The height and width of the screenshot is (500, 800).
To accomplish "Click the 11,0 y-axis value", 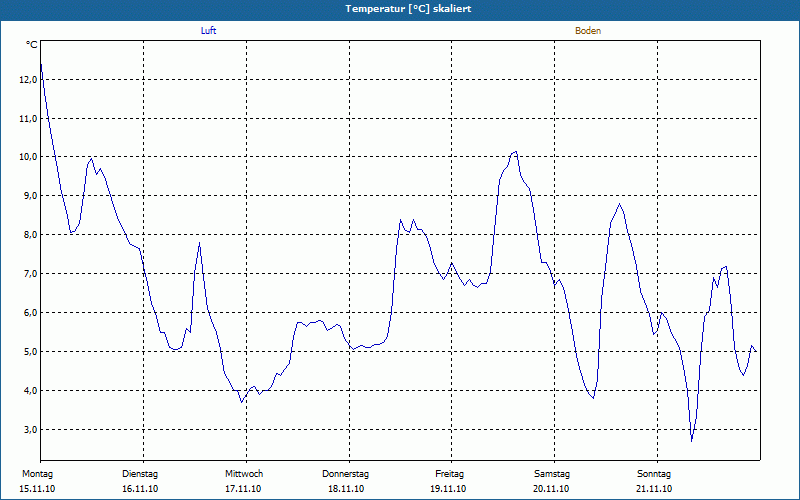I will (28, 118).
